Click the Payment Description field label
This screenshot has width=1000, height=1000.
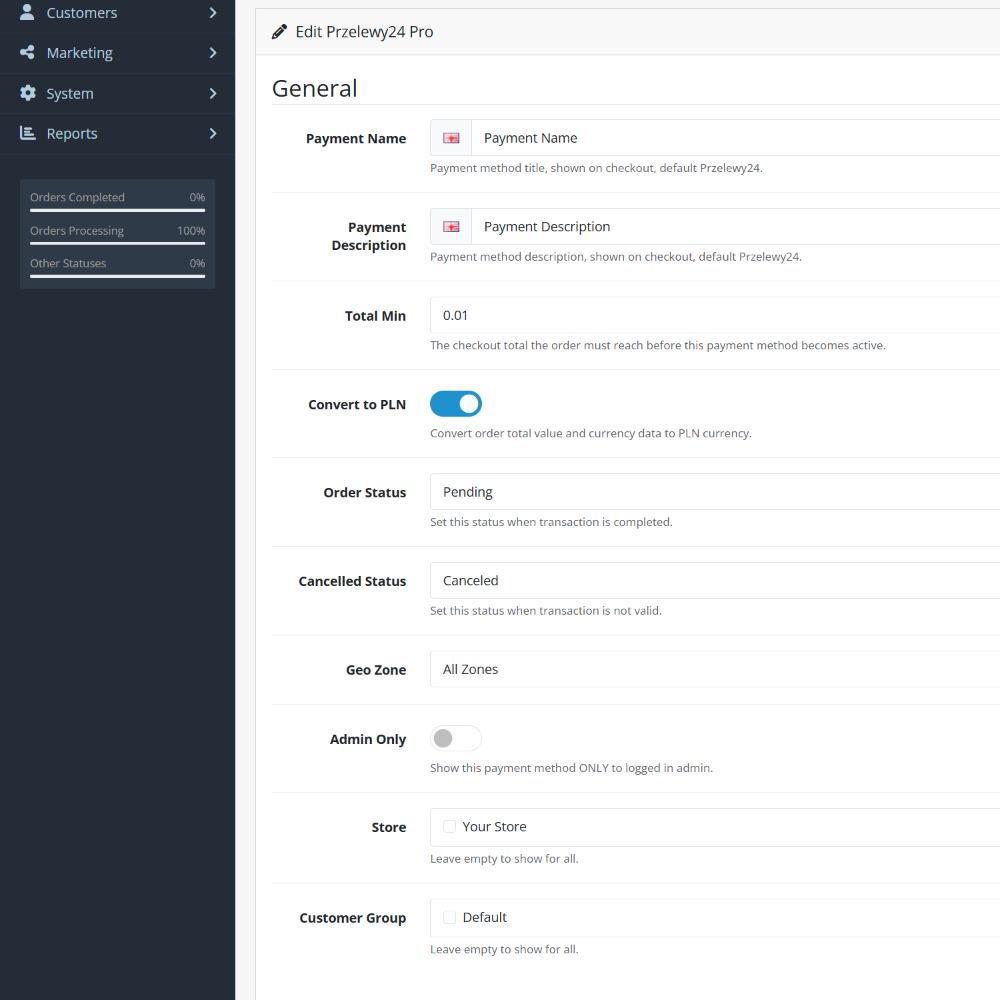click(x=369, y=236)
